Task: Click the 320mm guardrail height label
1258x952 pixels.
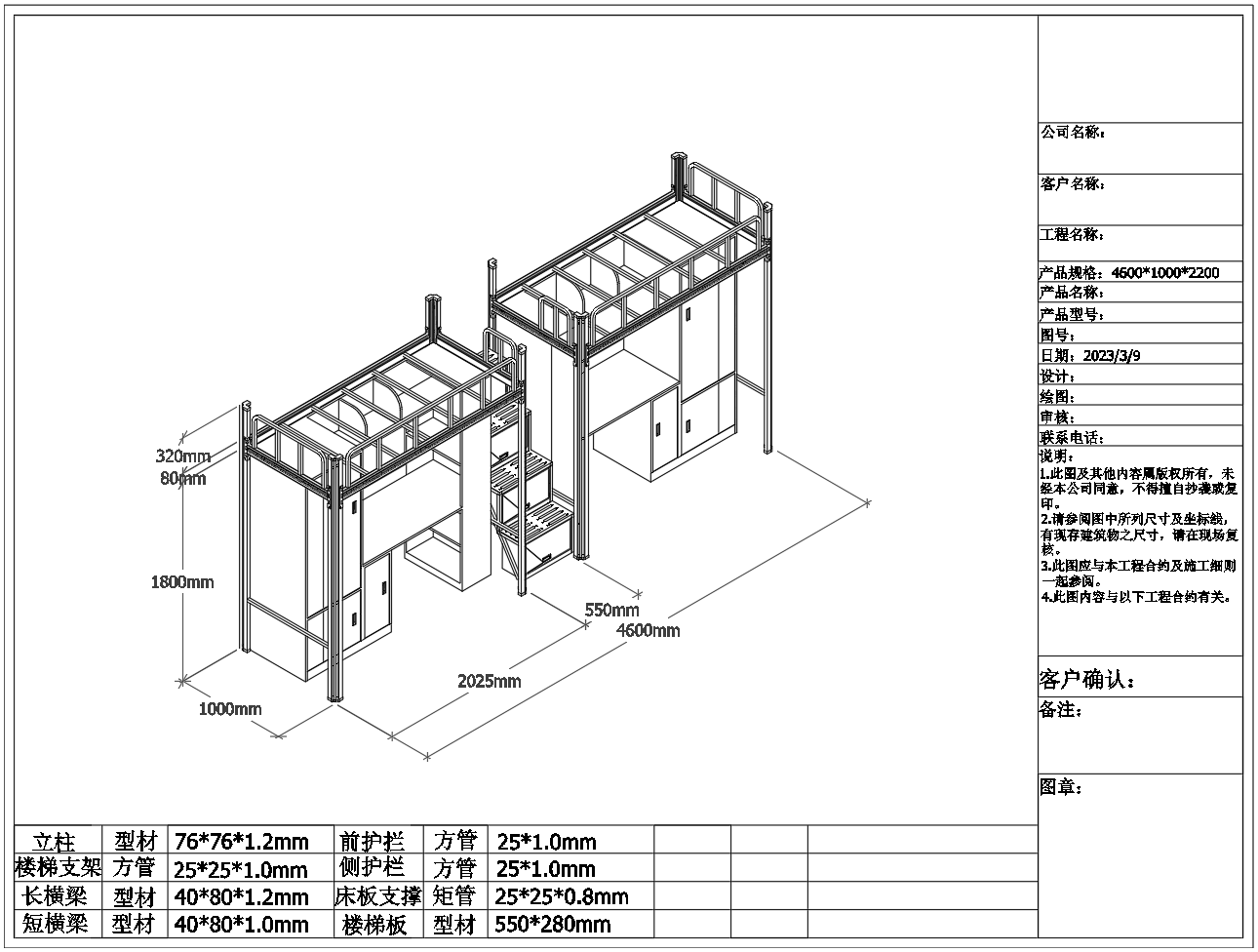Action: [x=182, y=456]
